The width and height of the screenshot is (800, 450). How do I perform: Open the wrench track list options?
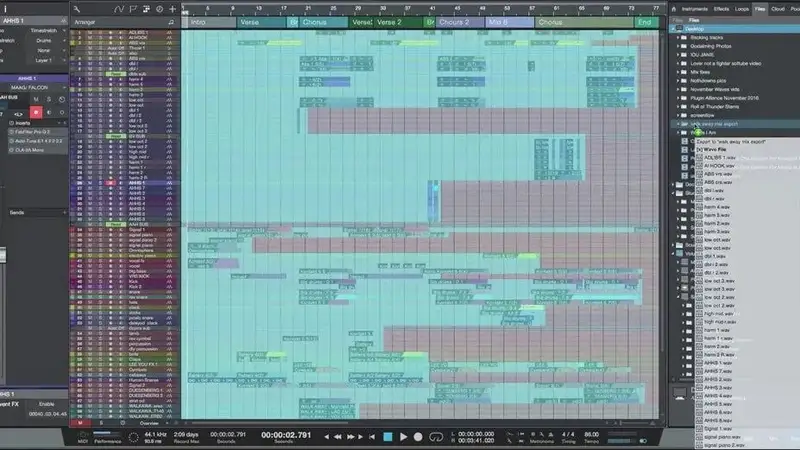(x=75, y=8)
